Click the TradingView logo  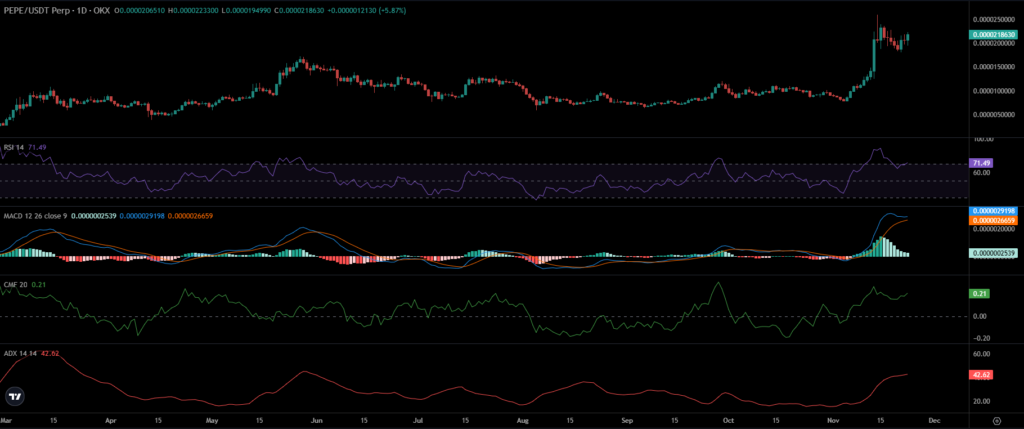pyautogui.click(x=14, y=396)
